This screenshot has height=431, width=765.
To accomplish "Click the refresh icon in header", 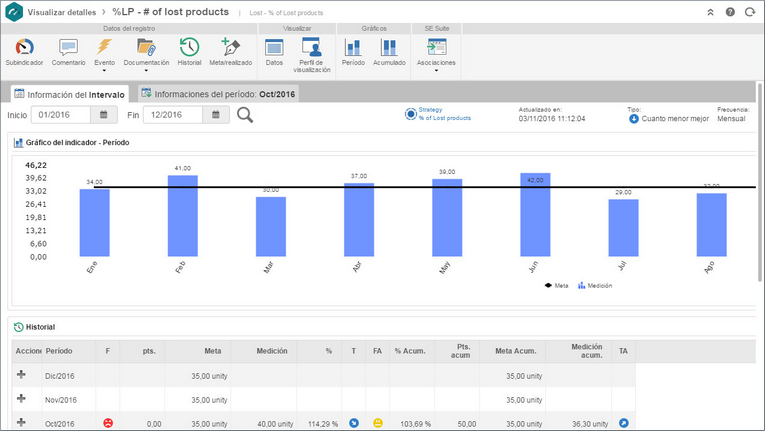I will [x=750, y=12].
